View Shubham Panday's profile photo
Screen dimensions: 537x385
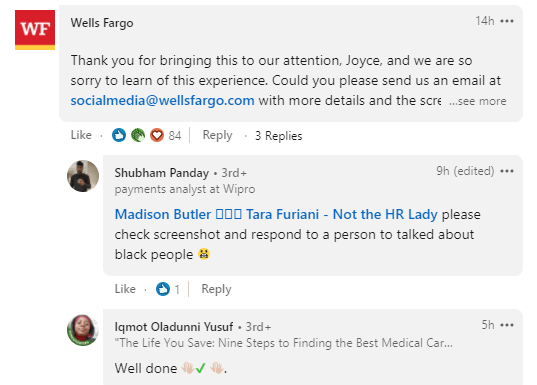point(83,176)
